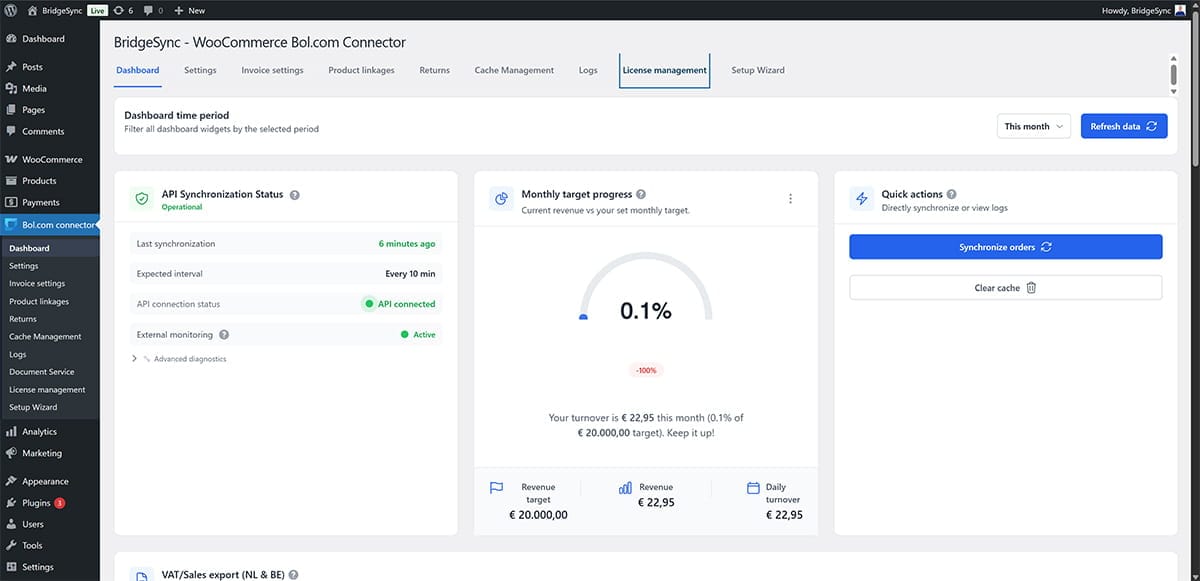Click the Revenue target flag icon
The height and width of the screenshot is (581, 1200).
pos(496,487)
